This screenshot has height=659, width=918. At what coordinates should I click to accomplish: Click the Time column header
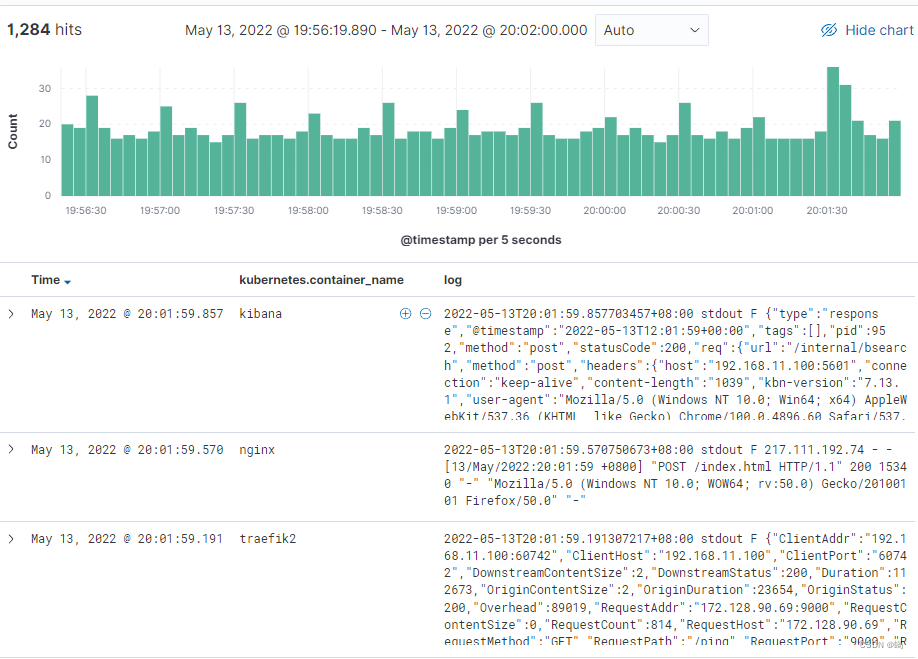(45, 281)
